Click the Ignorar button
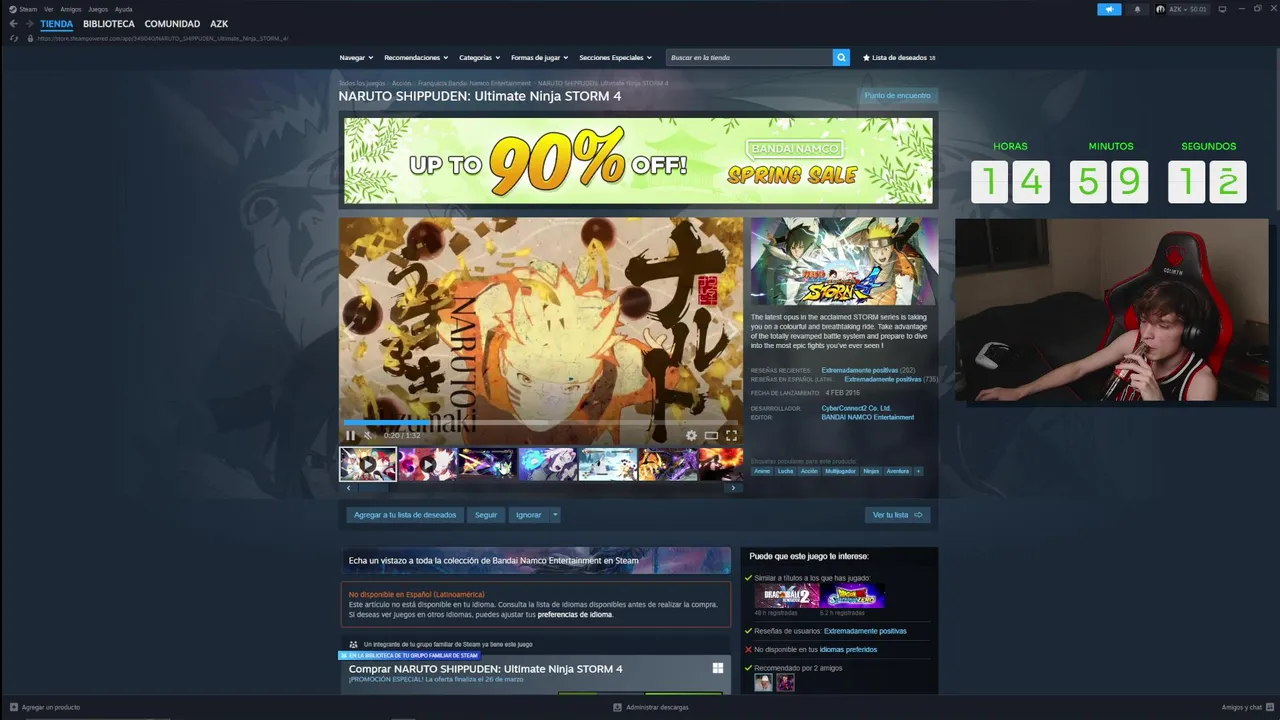Screen dimensions: 1280x720 tap(528, 515)
